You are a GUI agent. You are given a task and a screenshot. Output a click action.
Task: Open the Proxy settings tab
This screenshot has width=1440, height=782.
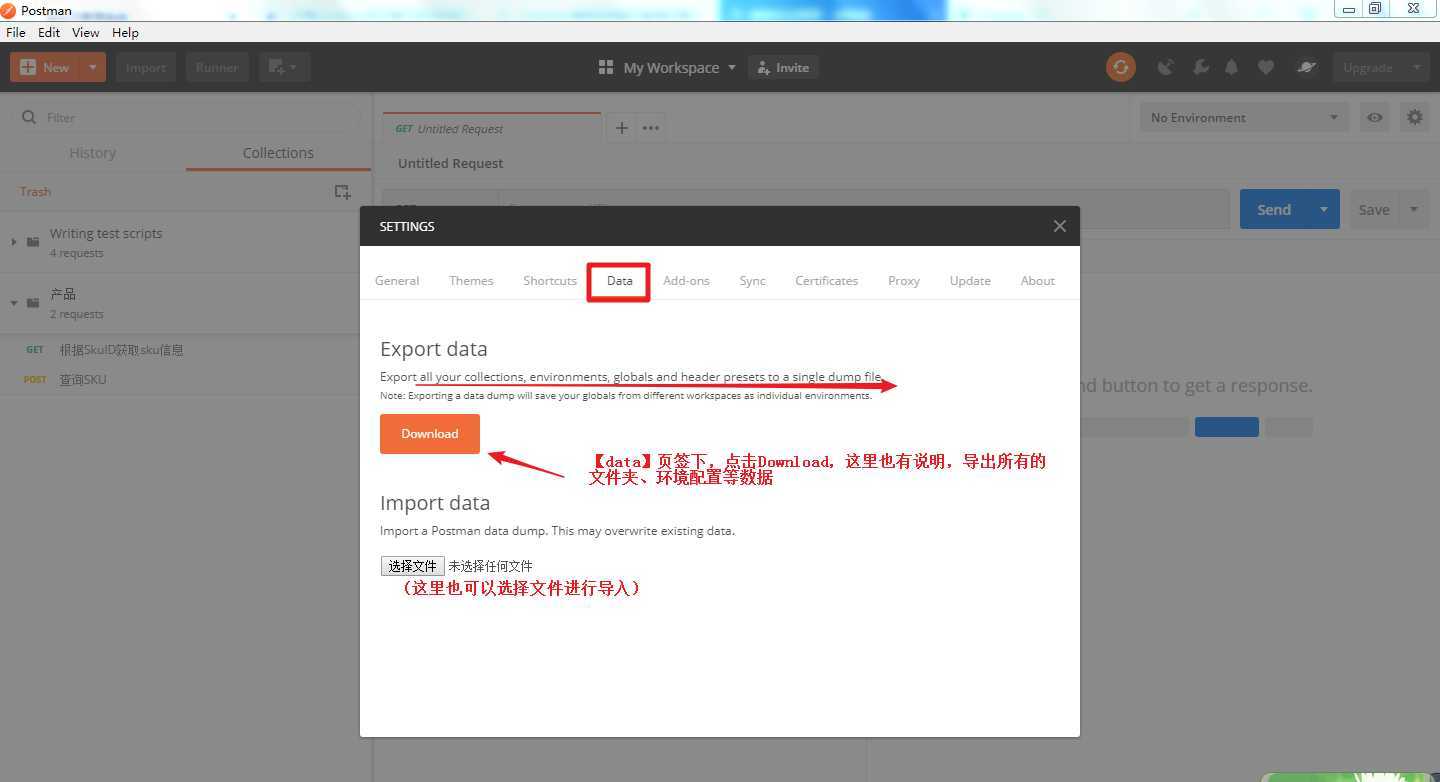coord(903,280)
